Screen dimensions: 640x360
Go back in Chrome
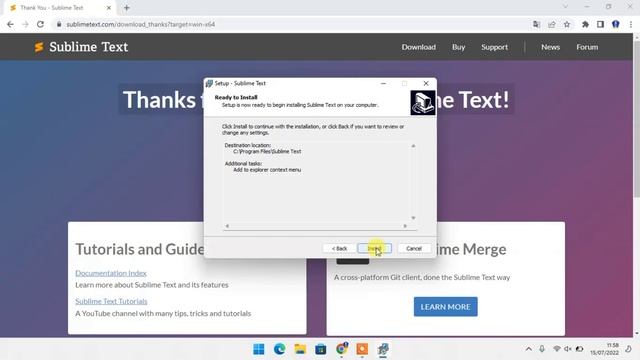click(10, 24)
